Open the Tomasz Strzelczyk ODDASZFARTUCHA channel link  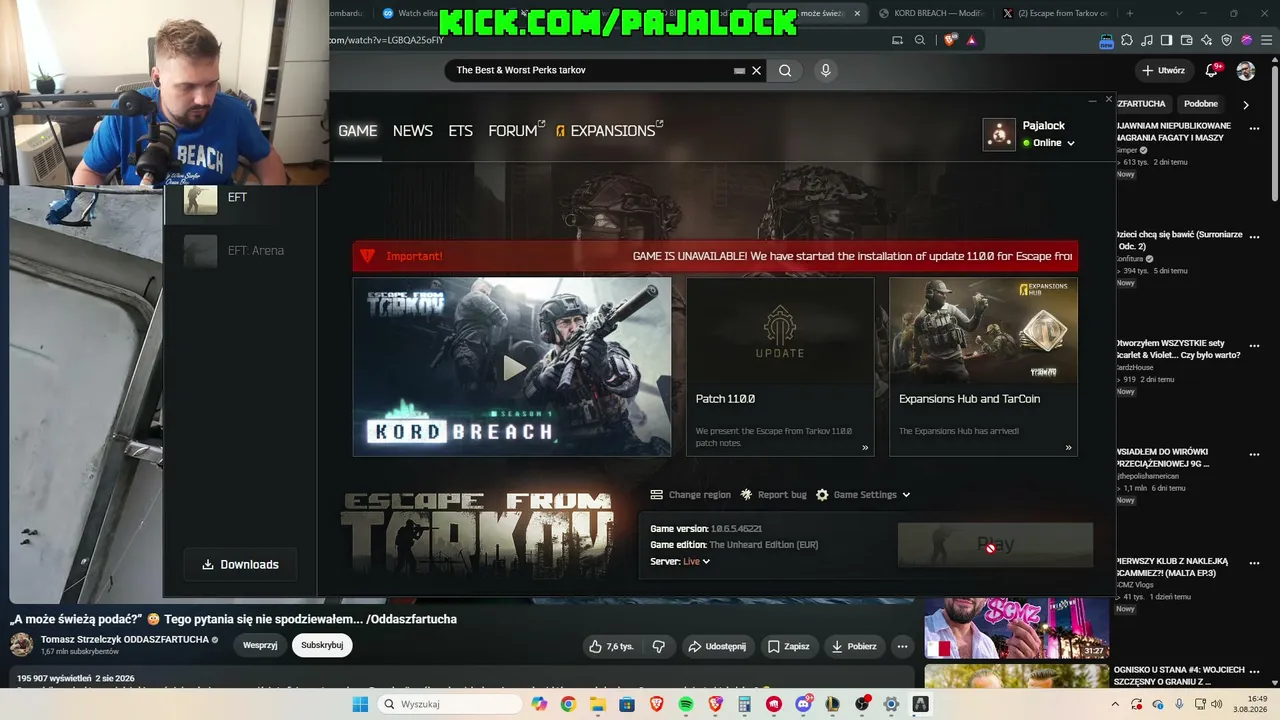pos(125,639)
